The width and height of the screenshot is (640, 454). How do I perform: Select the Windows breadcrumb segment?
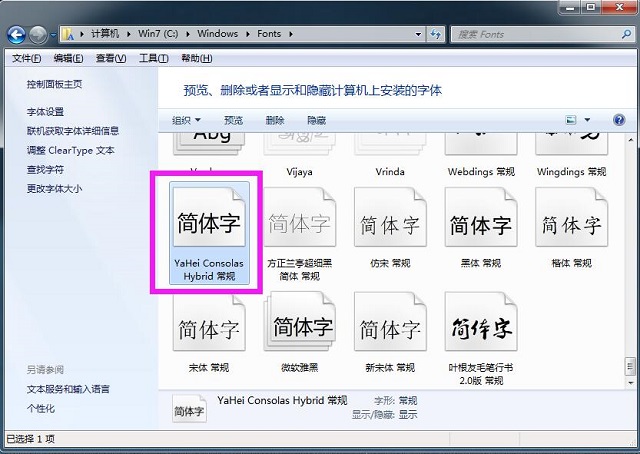coord(218,34)
